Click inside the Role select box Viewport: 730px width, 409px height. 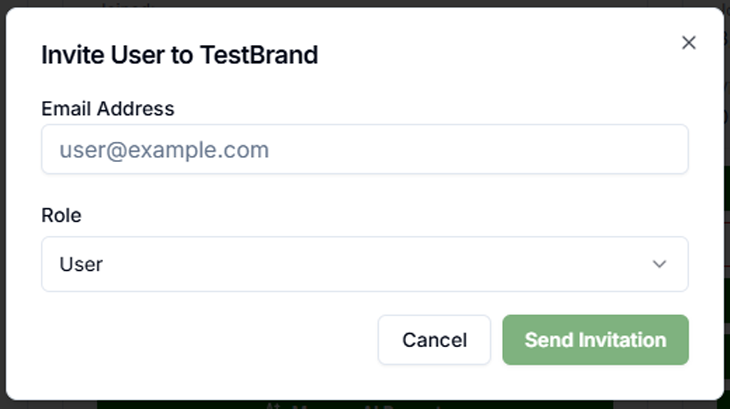(x=364, y=264)
